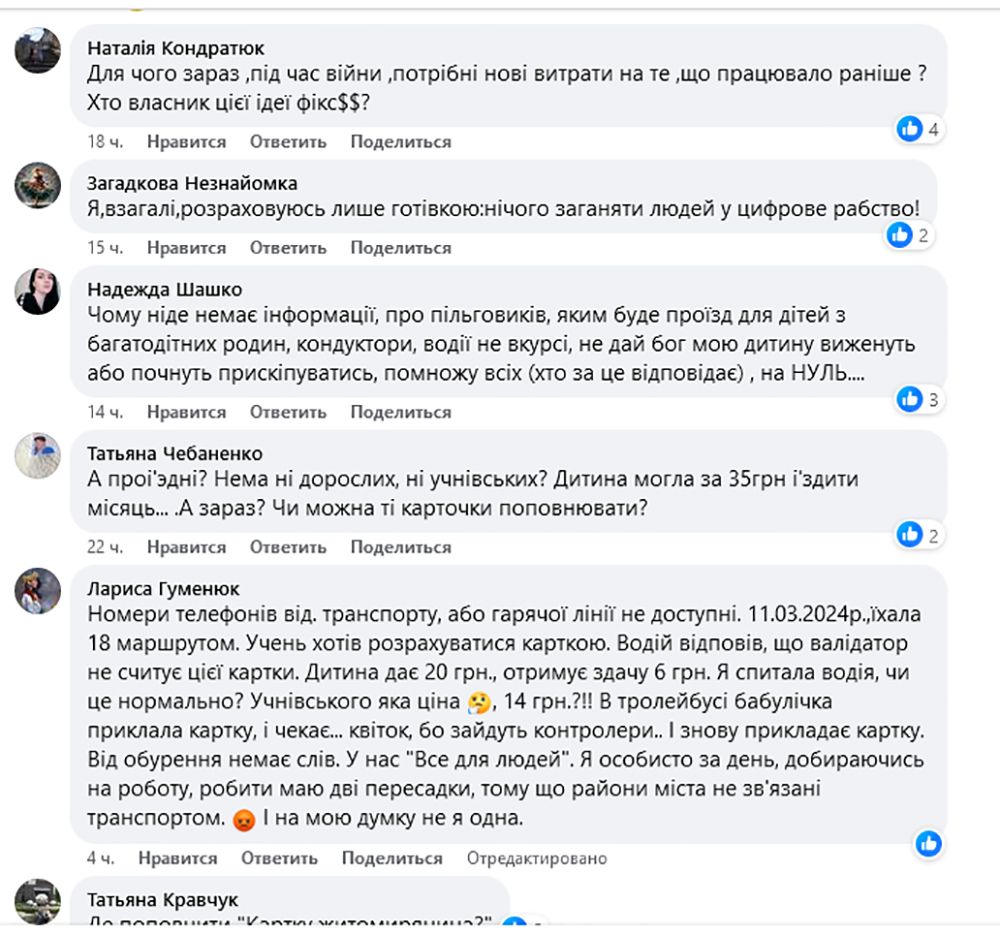Viewport: 1000px width, 934px height.
Task: Click 'Нравится' under Наталія Кондратюк's comment
Action: coord(186,142)
